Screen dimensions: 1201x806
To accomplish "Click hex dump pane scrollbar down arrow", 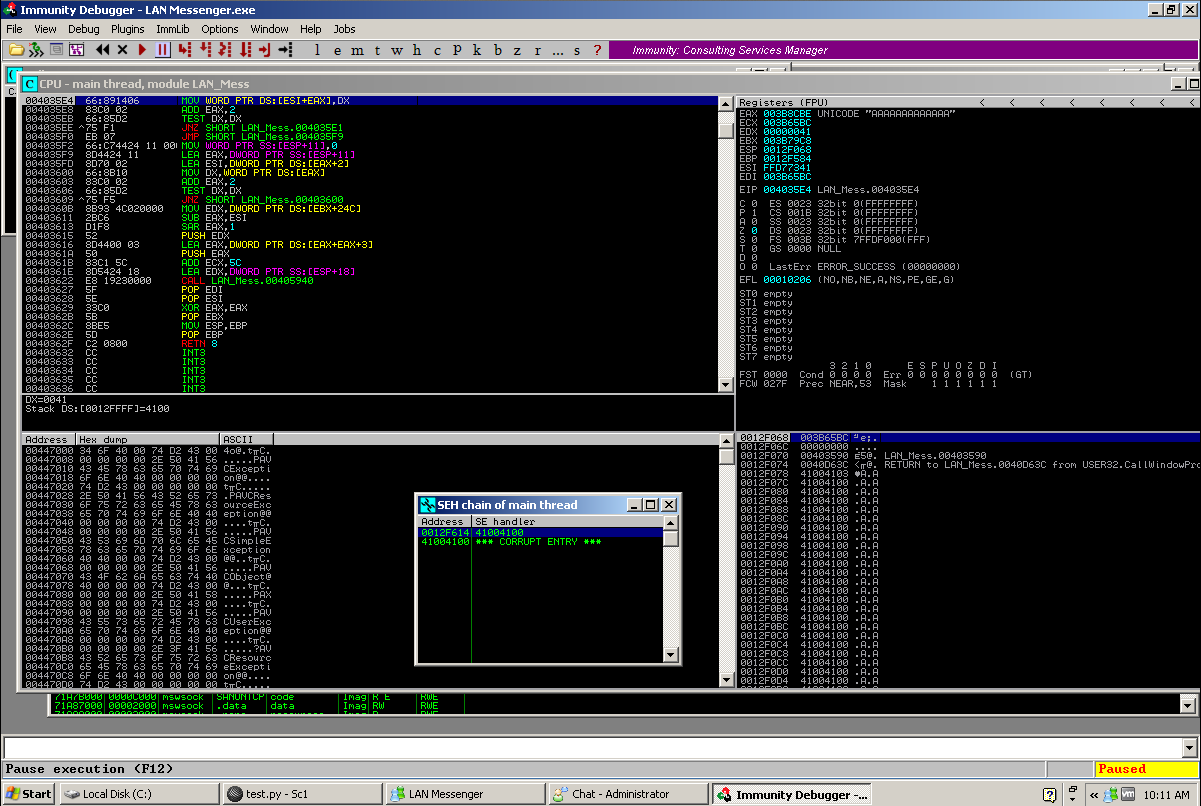I will pos(727,680).
